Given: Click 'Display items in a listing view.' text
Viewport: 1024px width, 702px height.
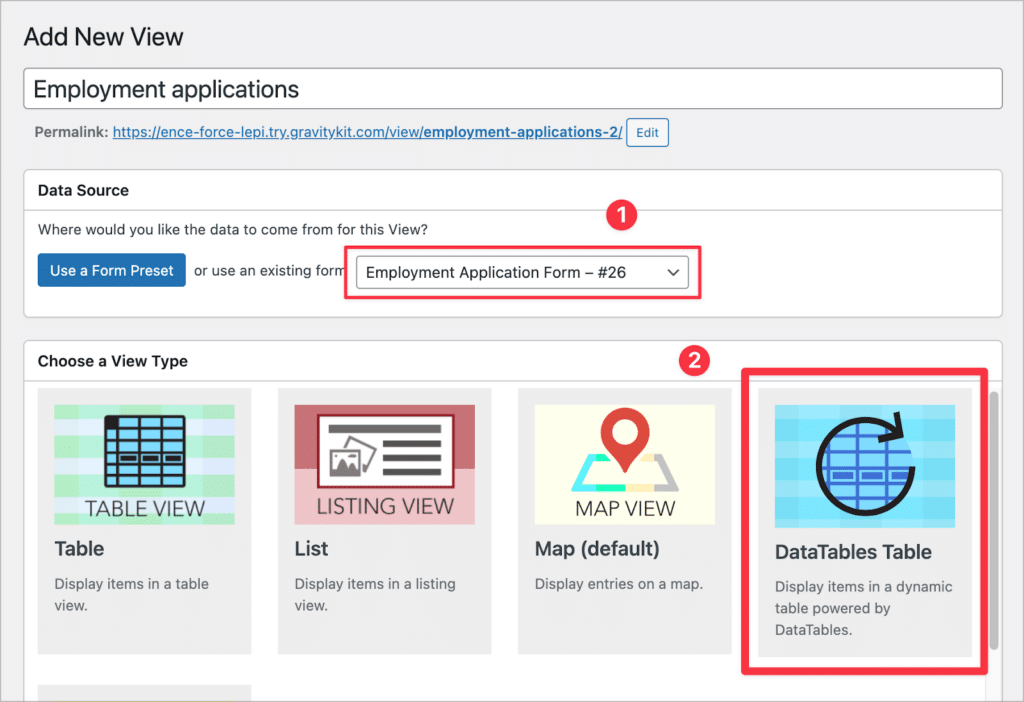Looking at the screenshot, I should pyautogui.click(x=375, y=594).
